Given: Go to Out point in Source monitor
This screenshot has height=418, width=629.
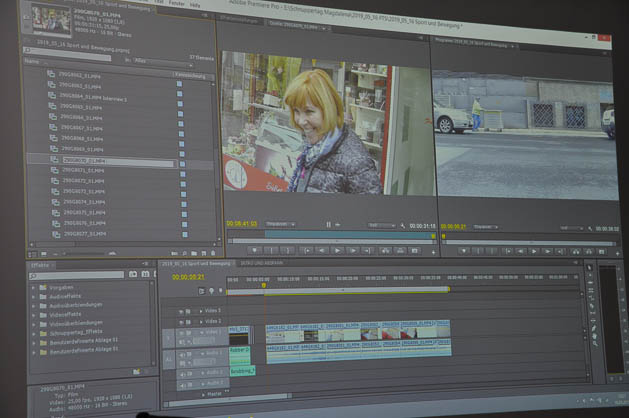Looking at the screenshot, I should point(367,250).
